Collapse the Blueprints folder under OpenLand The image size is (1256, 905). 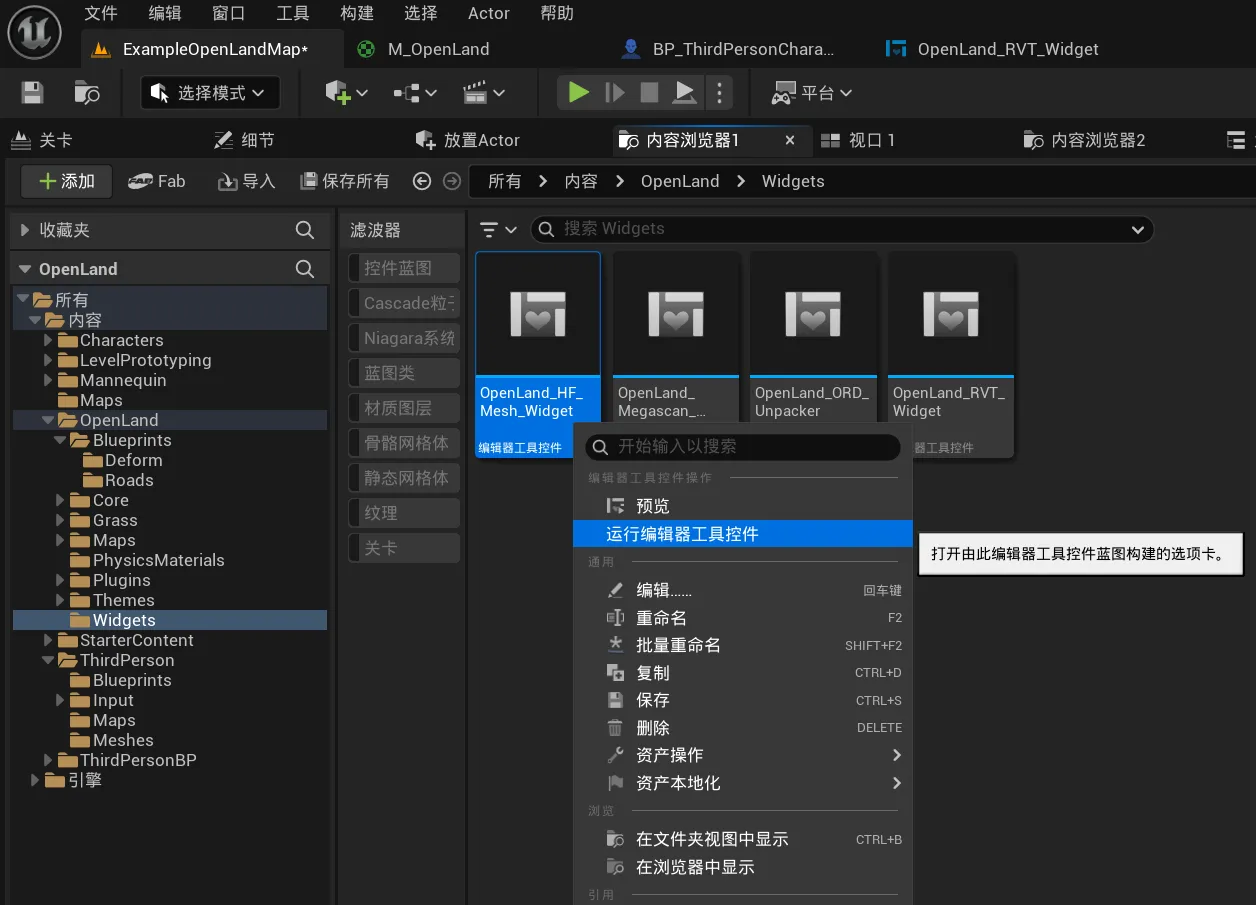(62, 440)
